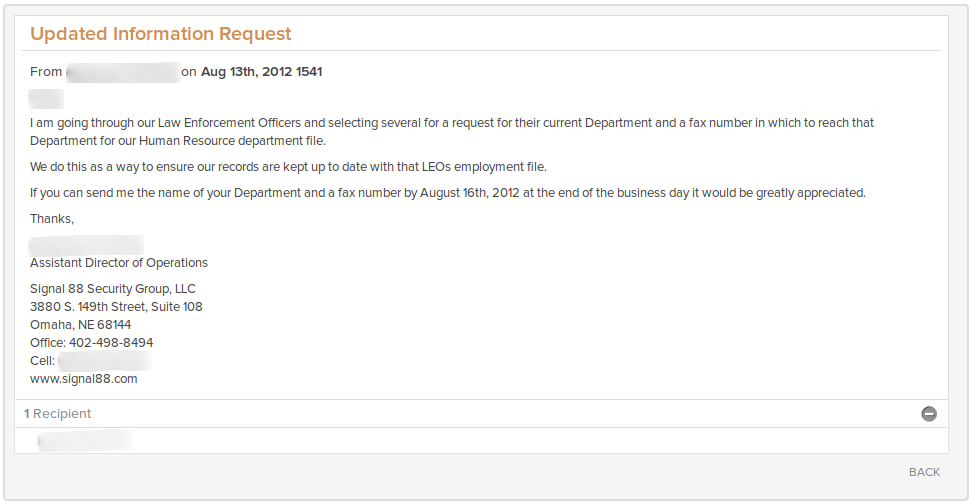Click the Omaha, NE 68144 line

pyautogui.click(x=81, y=325)
